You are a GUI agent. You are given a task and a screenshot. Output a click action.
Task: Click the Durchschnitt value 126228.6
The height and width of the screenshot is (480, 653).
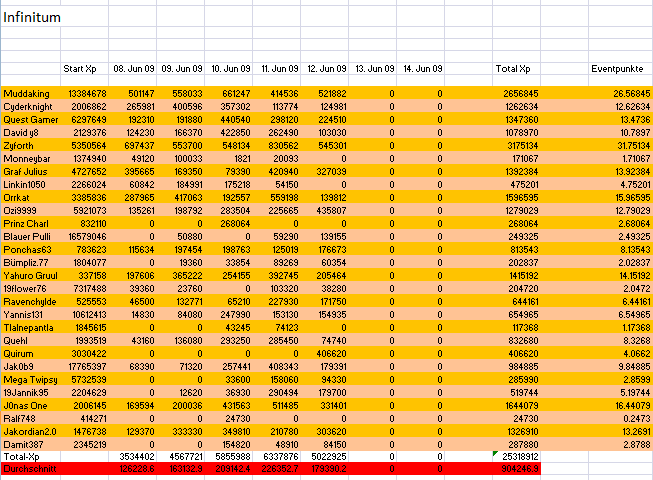tap(137, 469)
